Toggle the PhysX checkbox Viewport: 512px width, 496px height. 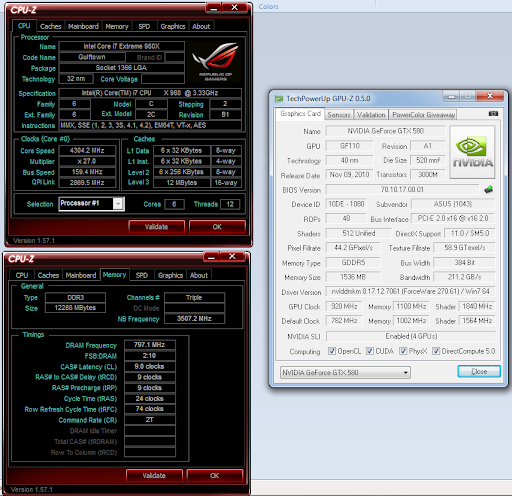click(403, 351)
